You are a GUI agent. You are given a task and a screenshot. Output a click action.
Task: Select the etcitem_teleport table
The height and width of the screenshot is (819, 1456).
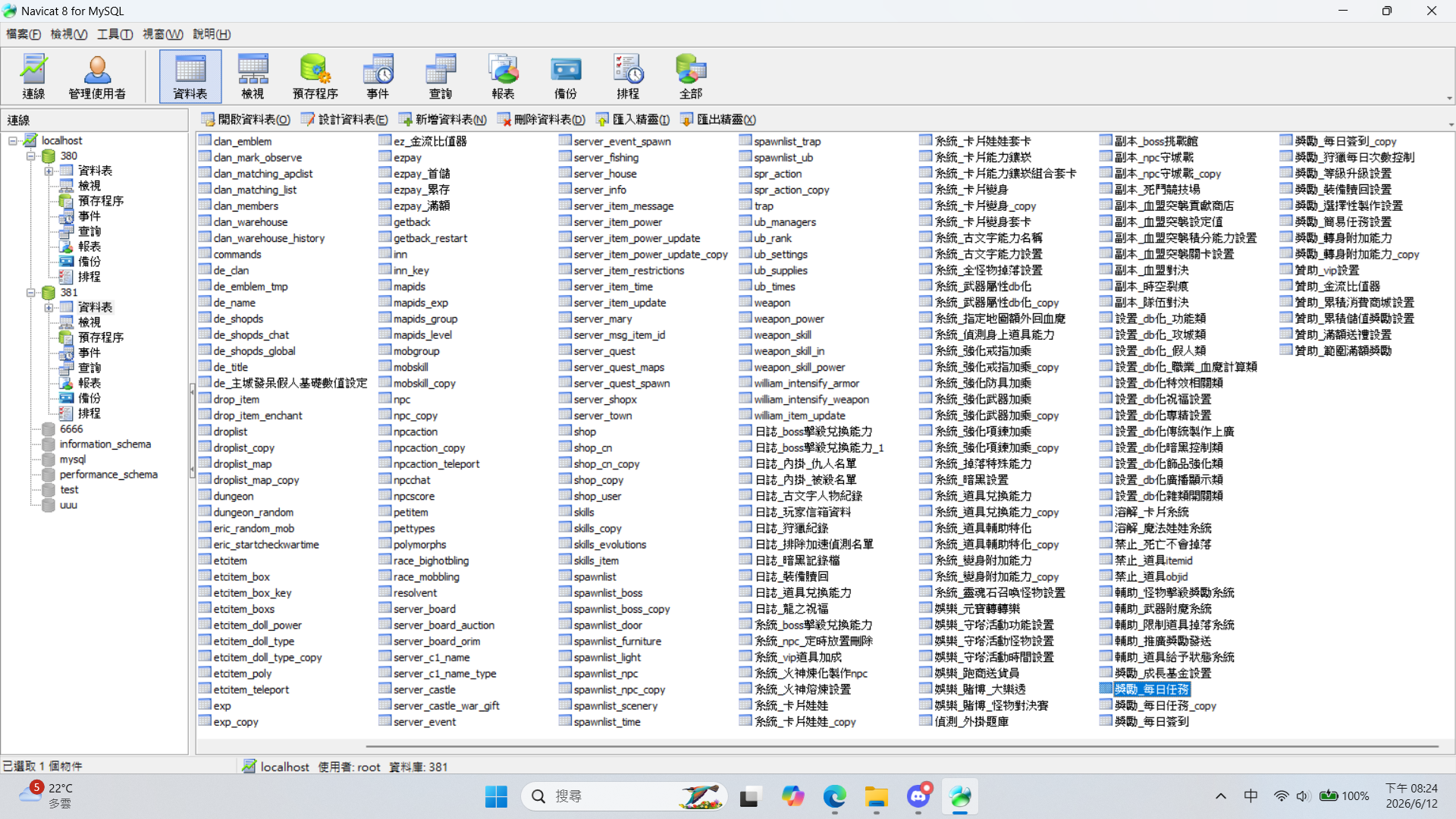[x=251, y=689]
